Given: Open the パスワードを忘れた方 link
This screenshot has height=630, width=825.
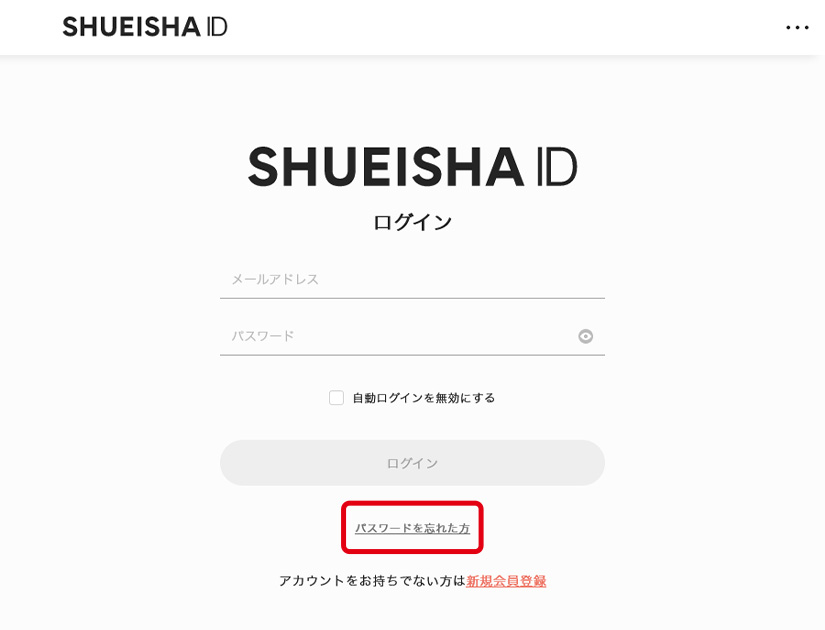Looking at the screenshot, I should point(412,528).
